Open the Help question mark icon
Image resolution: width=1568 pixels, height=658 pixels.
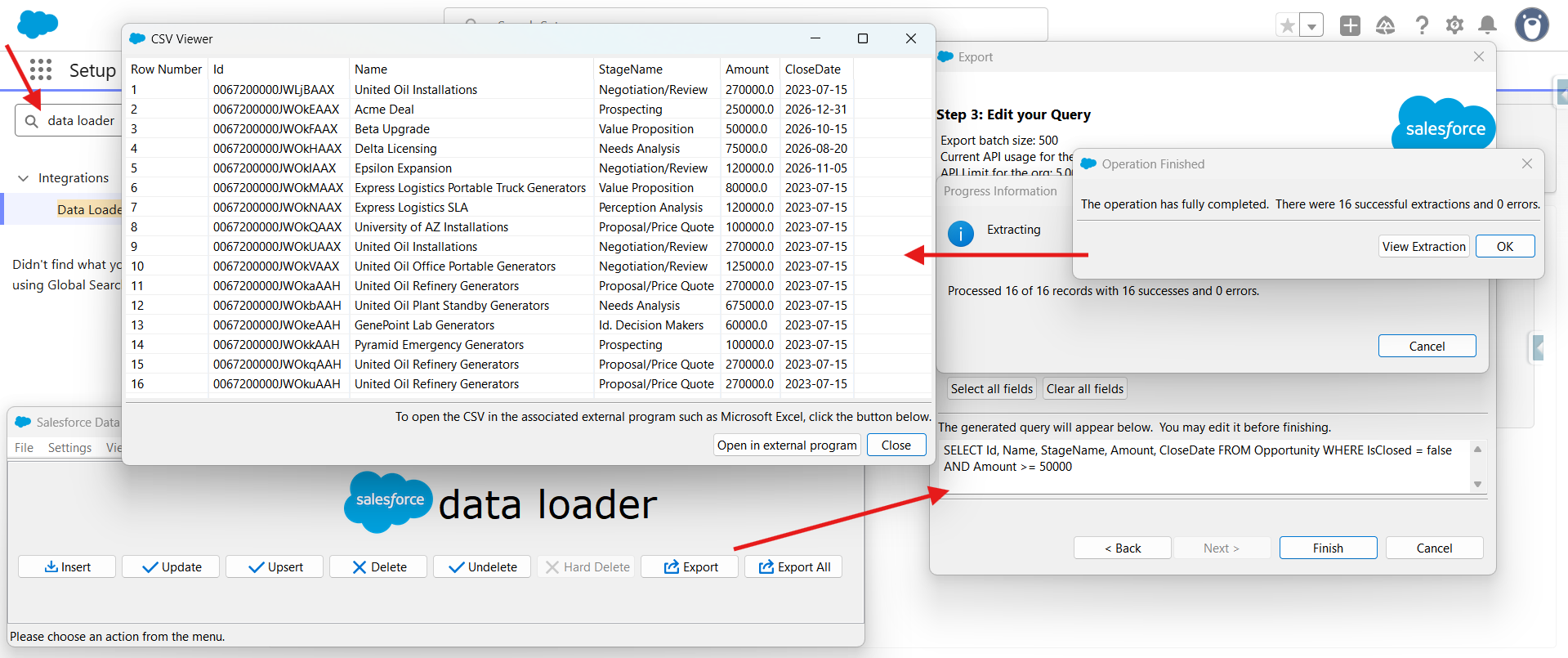pyautogui.click(x=1422, y=25)
